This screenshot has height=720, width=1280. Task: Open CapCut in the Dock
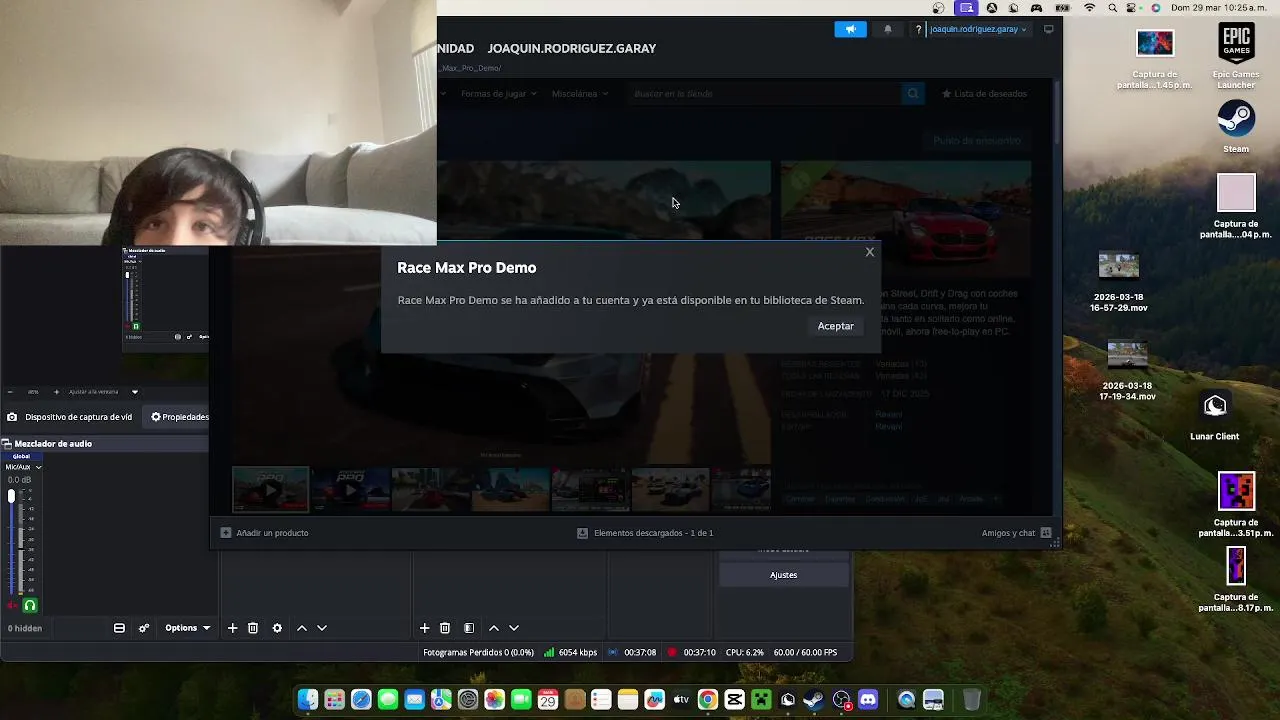point(734,700)
